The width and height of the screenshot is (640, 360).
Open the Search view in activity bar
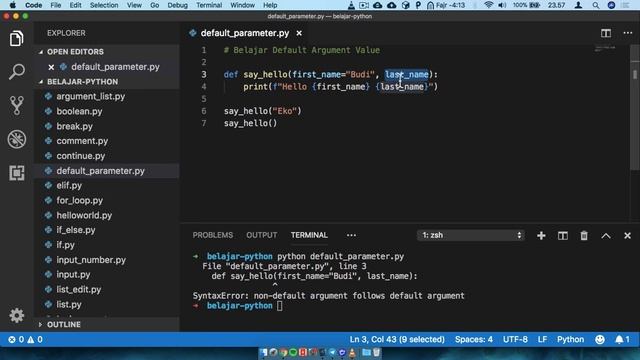[x=16, y=72]
